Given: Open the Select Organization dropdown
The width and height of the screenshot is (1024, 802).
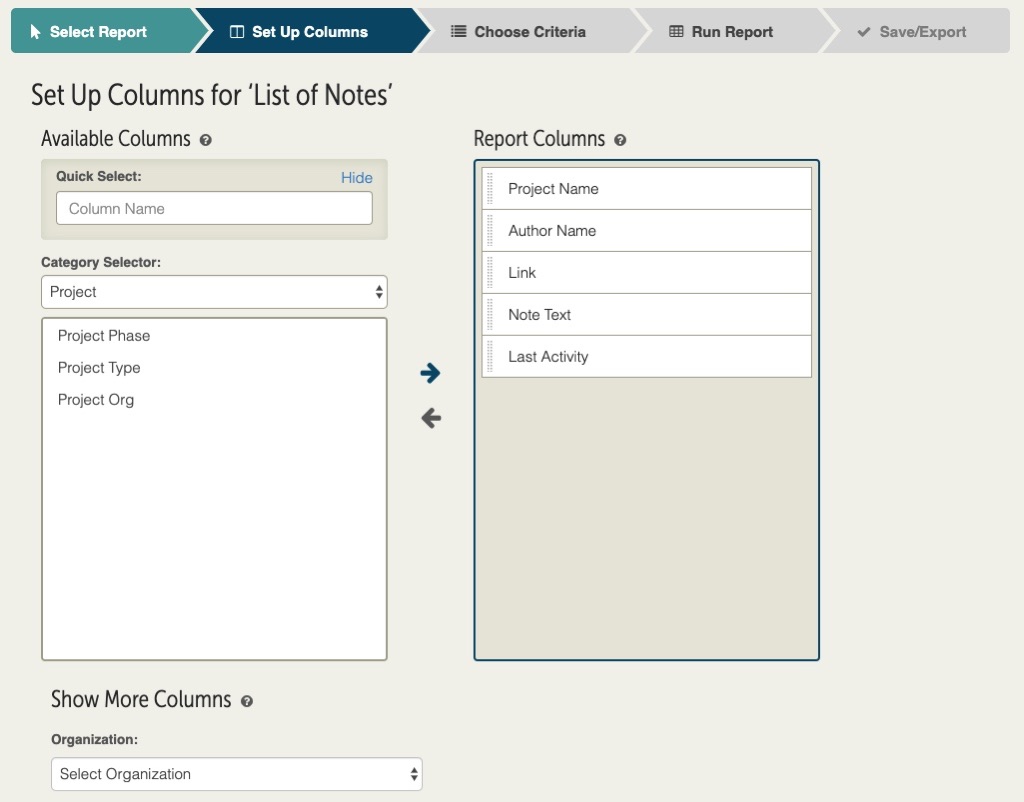Looking at the screenshot, I should [236, 774].
